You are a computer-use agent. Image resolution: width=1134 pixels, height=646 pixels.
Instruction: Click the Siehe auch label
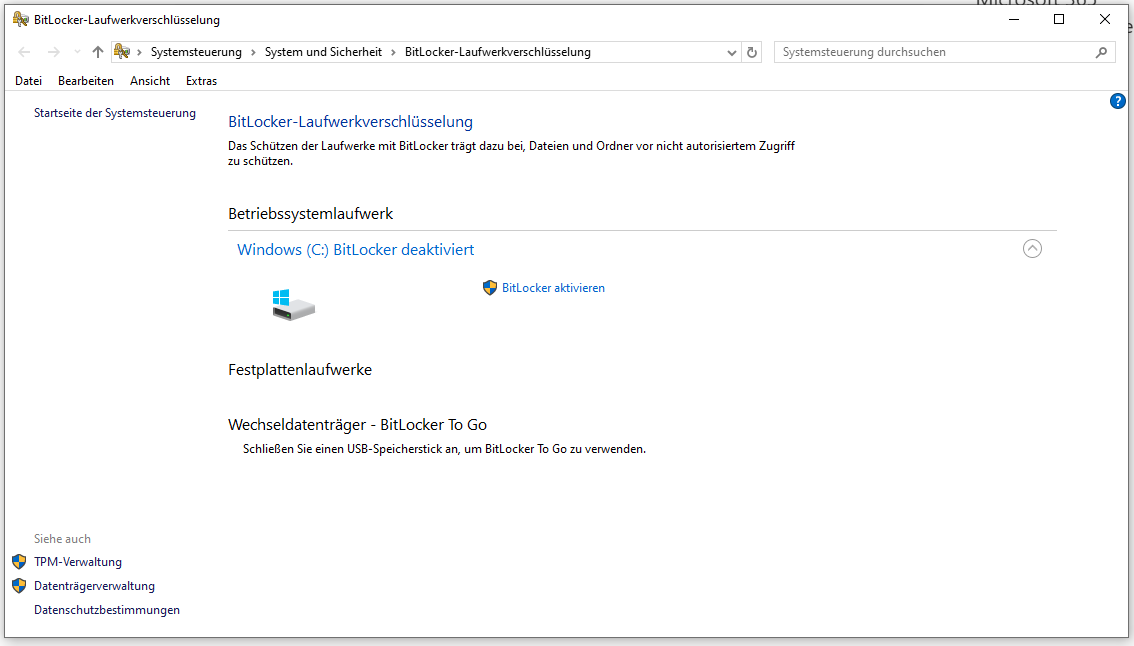pos(62,539)
